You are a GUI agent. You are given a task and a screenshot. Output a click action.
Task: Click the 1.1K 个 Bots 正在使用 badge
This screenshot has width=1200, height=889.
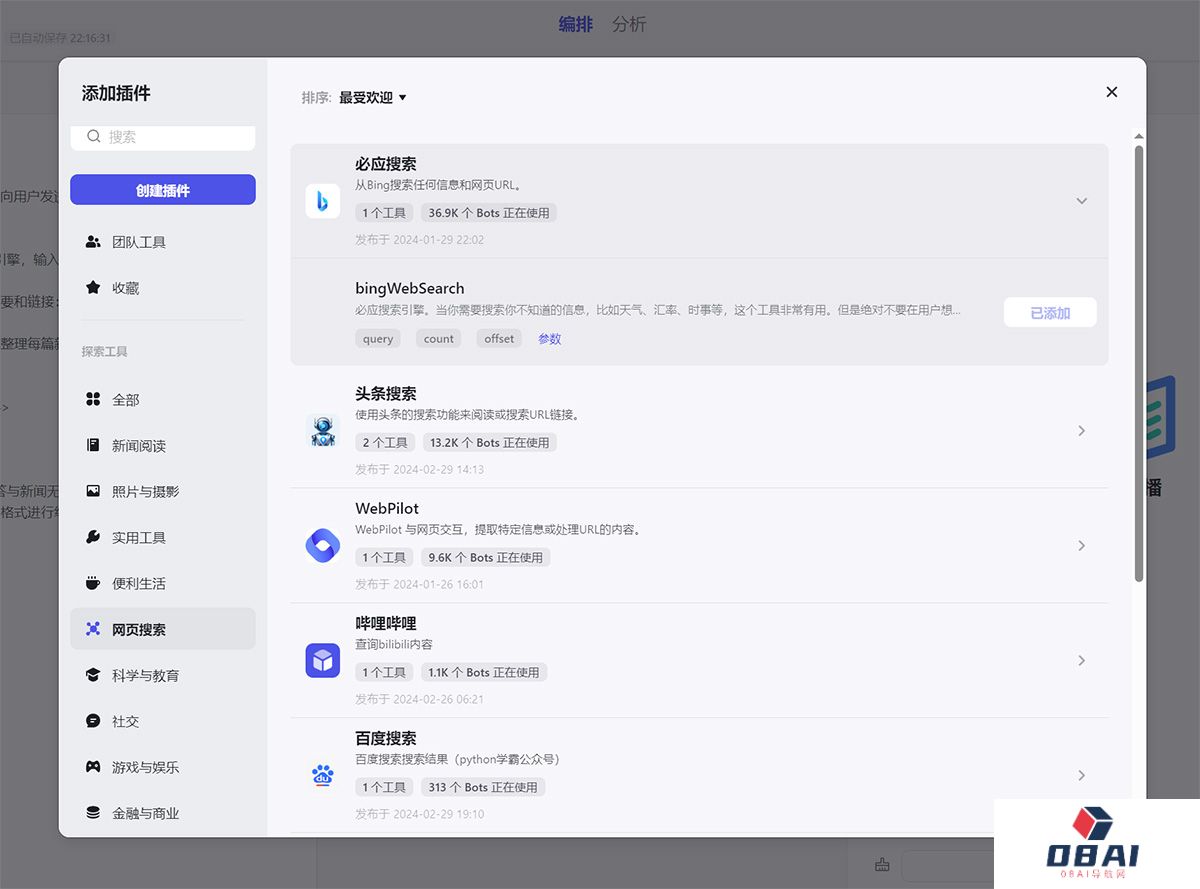[484, 673]
